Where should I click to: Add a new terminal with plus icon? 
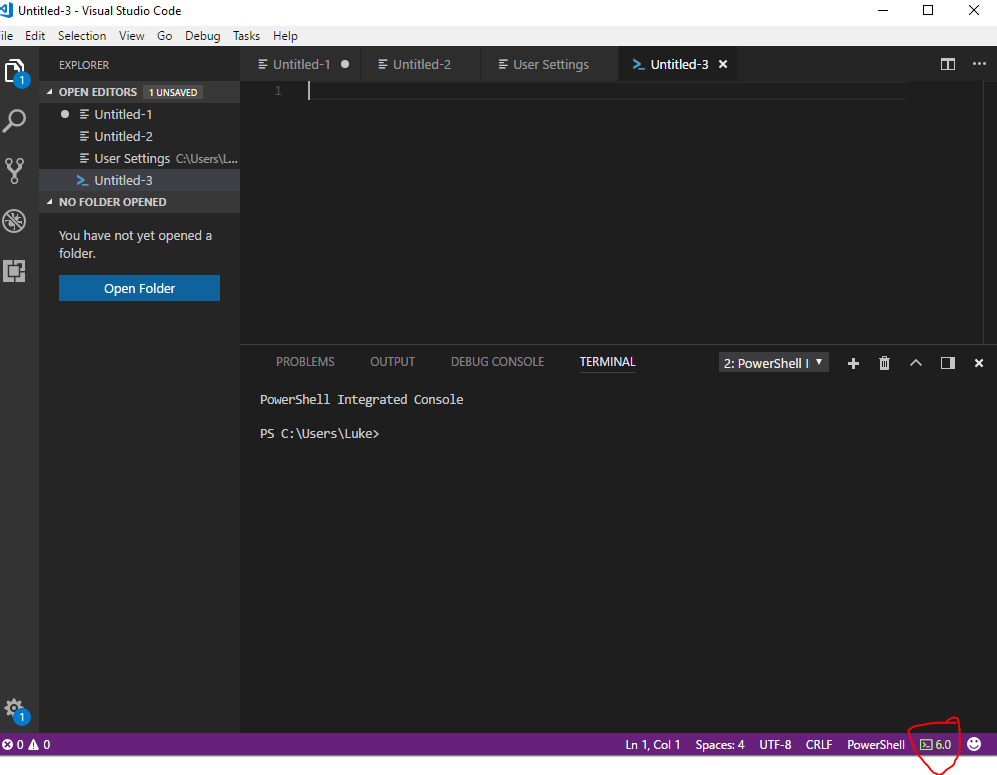click(853, 363)
